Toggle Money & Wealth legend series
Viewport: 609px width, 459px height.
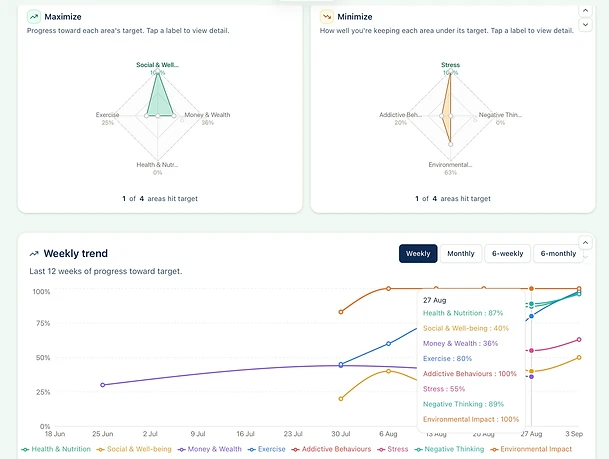[210, 449]
